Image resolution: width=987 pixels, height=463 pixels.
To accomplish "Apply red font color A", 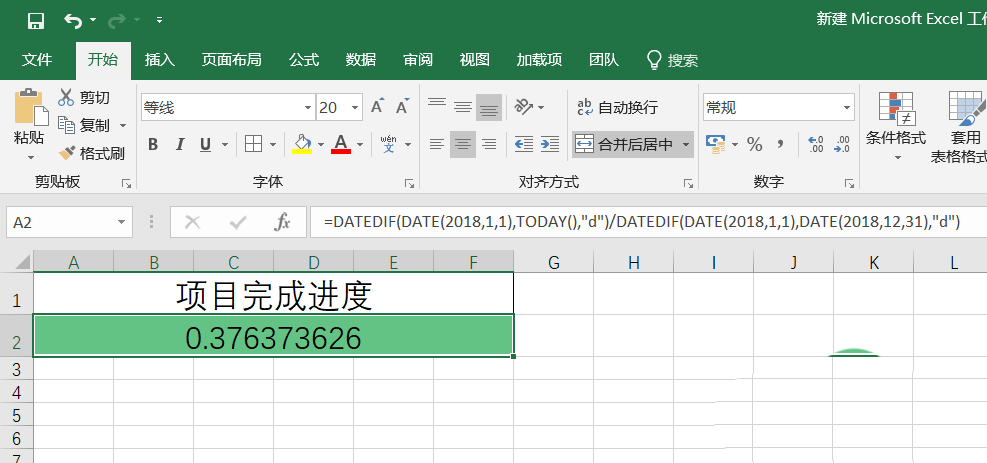I will pyautogui.click(x=341, y=144).
